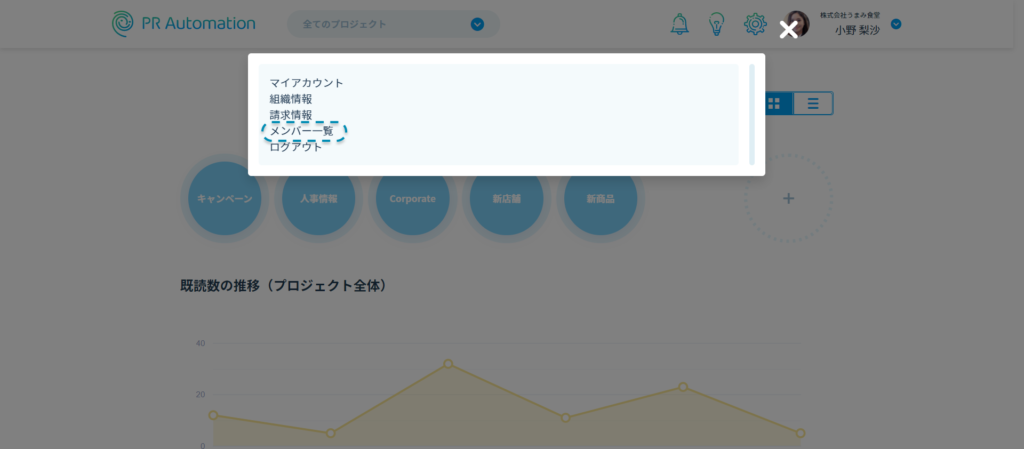The image size is (1024, 449).
Task: Expand the account menu arrow beside 小野 梨沙
Action: pos(896,24)
